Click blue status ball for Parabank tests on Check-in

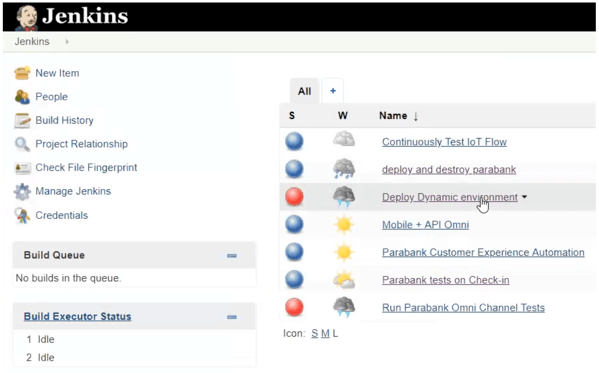pos(294,280)
